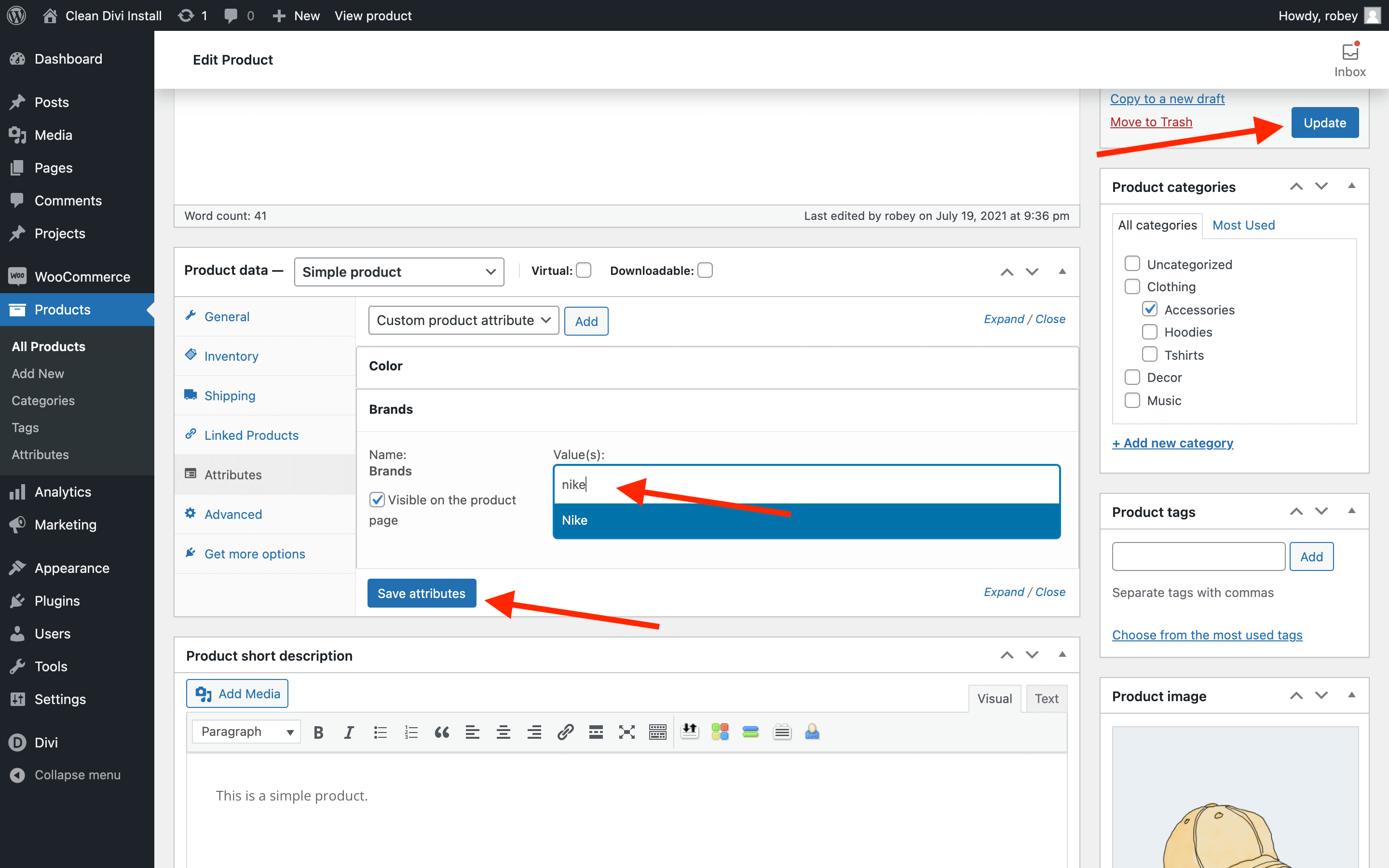Screen dimensions: 1389x868
Task: Open the Shipping product data tab
Action: 230,395
